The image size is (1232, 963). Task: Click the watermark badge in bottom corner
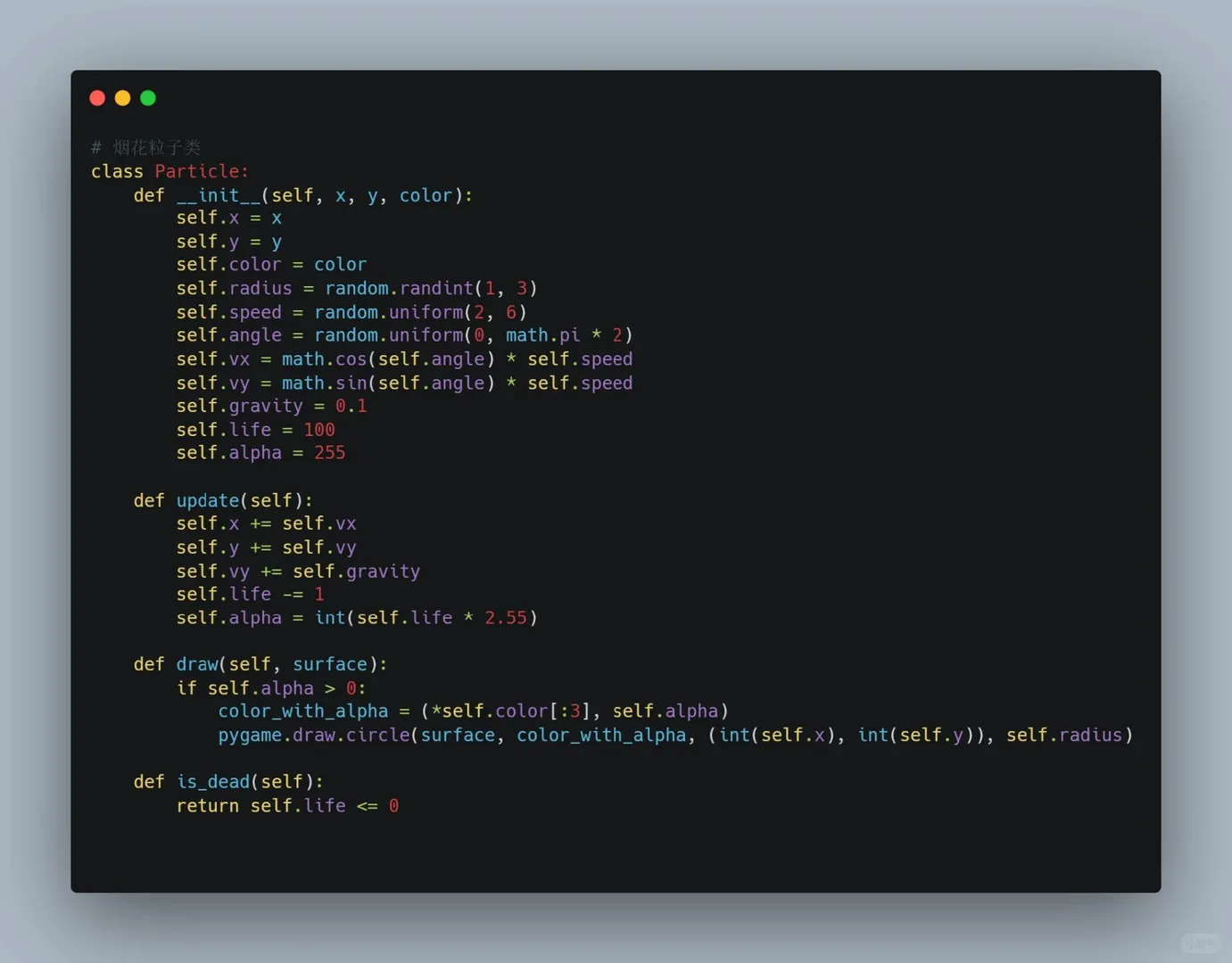(1200, 942)
